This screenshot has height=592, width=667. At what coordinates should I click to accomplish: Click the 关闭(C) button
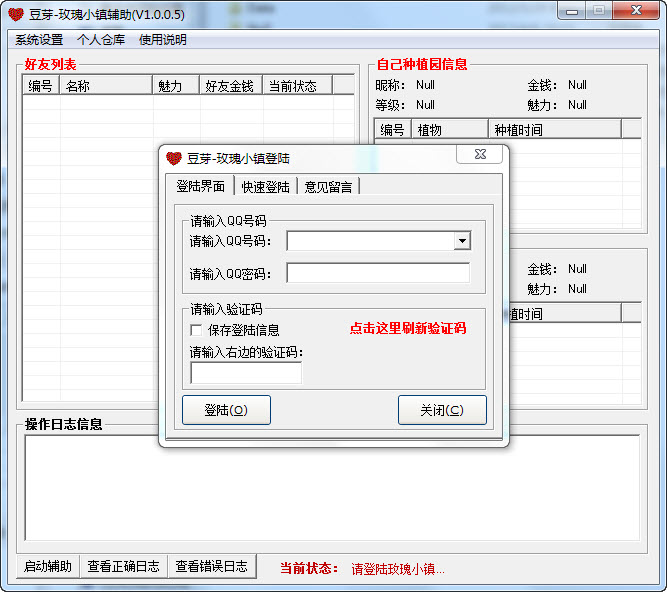point(442,410)
